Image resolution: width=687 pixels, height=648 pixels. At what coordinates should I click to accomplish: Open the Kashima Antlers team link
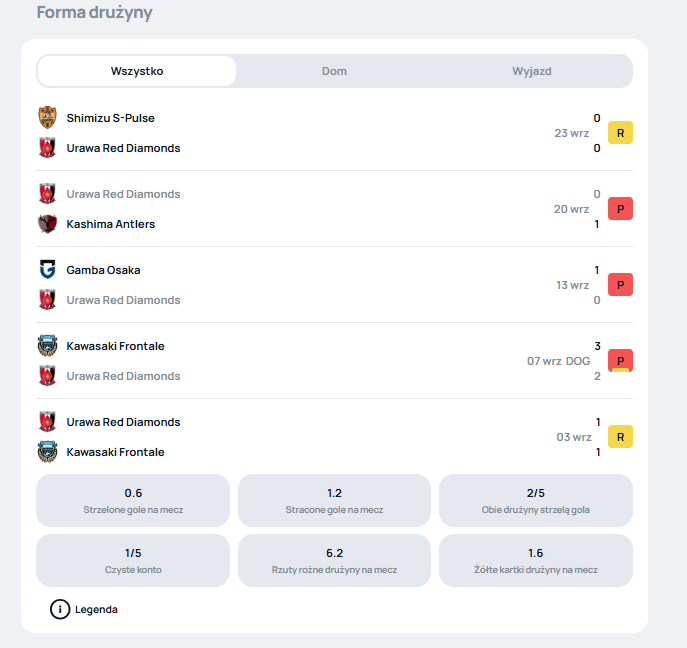click(110, 224)
